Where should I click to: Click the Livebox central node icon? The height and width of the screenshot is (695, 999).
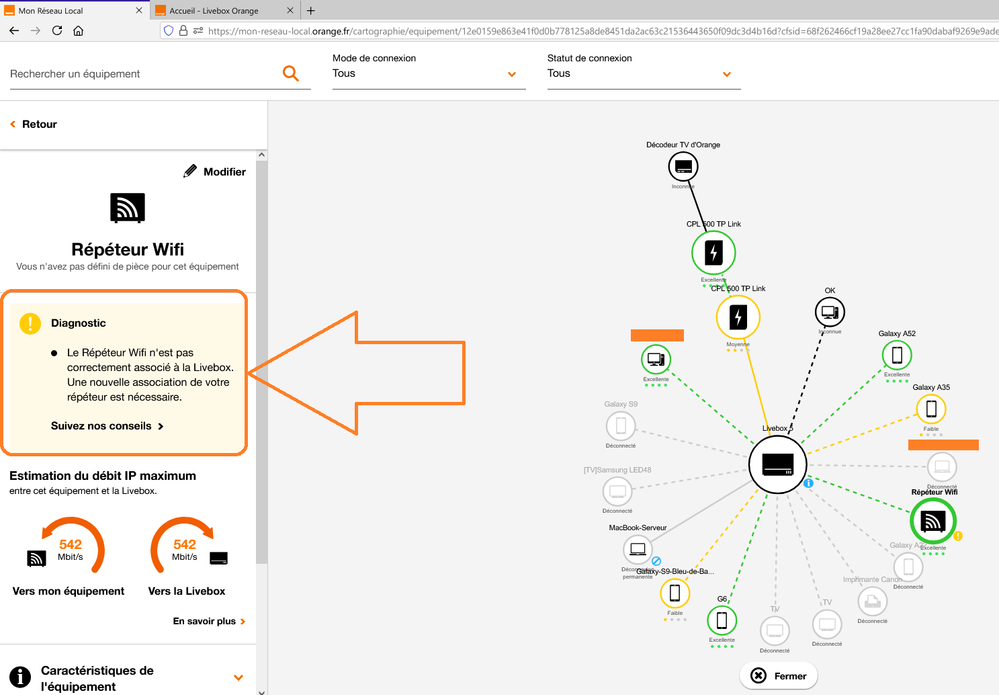click(x=777, y=465)
